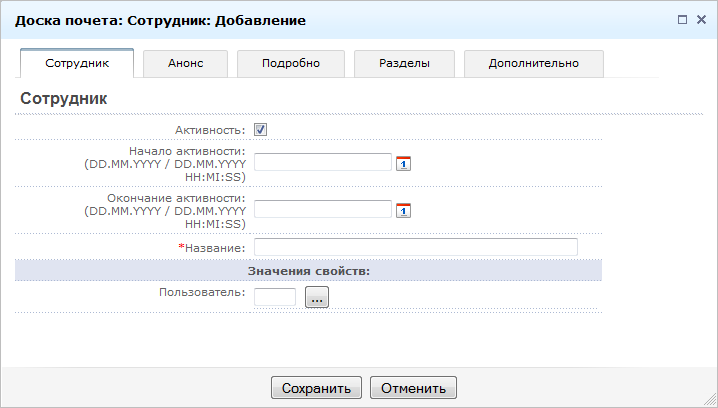Click the Значения свойств section header
Image resolution: width=718 pixels, height=408 pixels.
(x=308, y=271)
